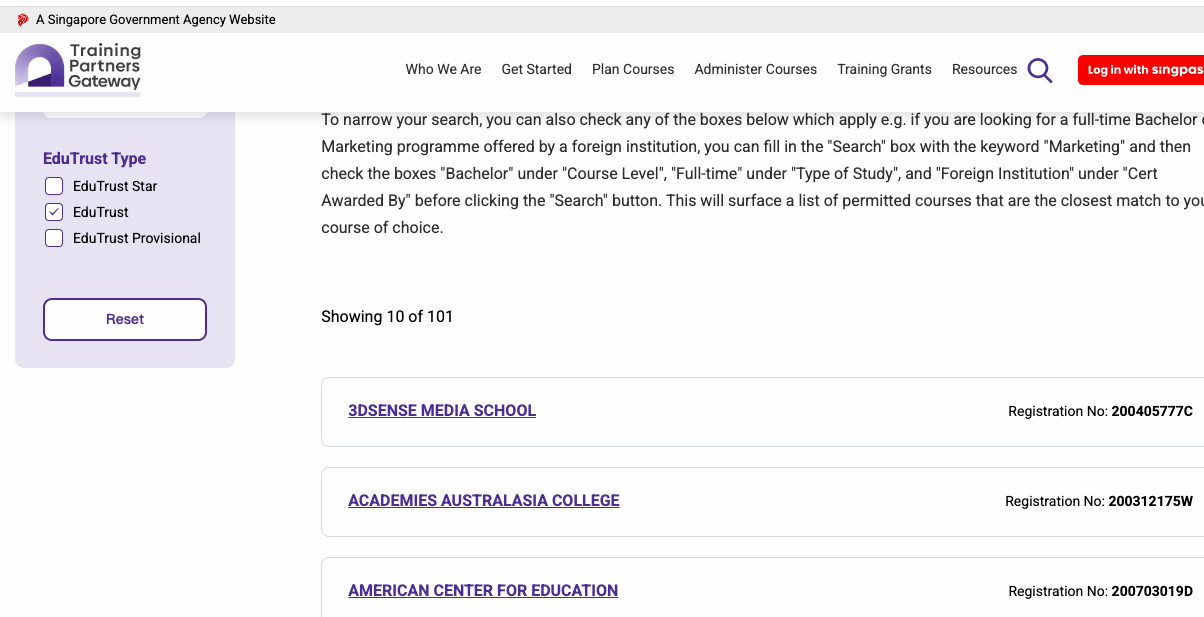Screen dimensions: 1204x617
Task: Open the 3DSENSE MEDIA SCHOOL link
Action: pyautogui.click(x=442, y=410)
